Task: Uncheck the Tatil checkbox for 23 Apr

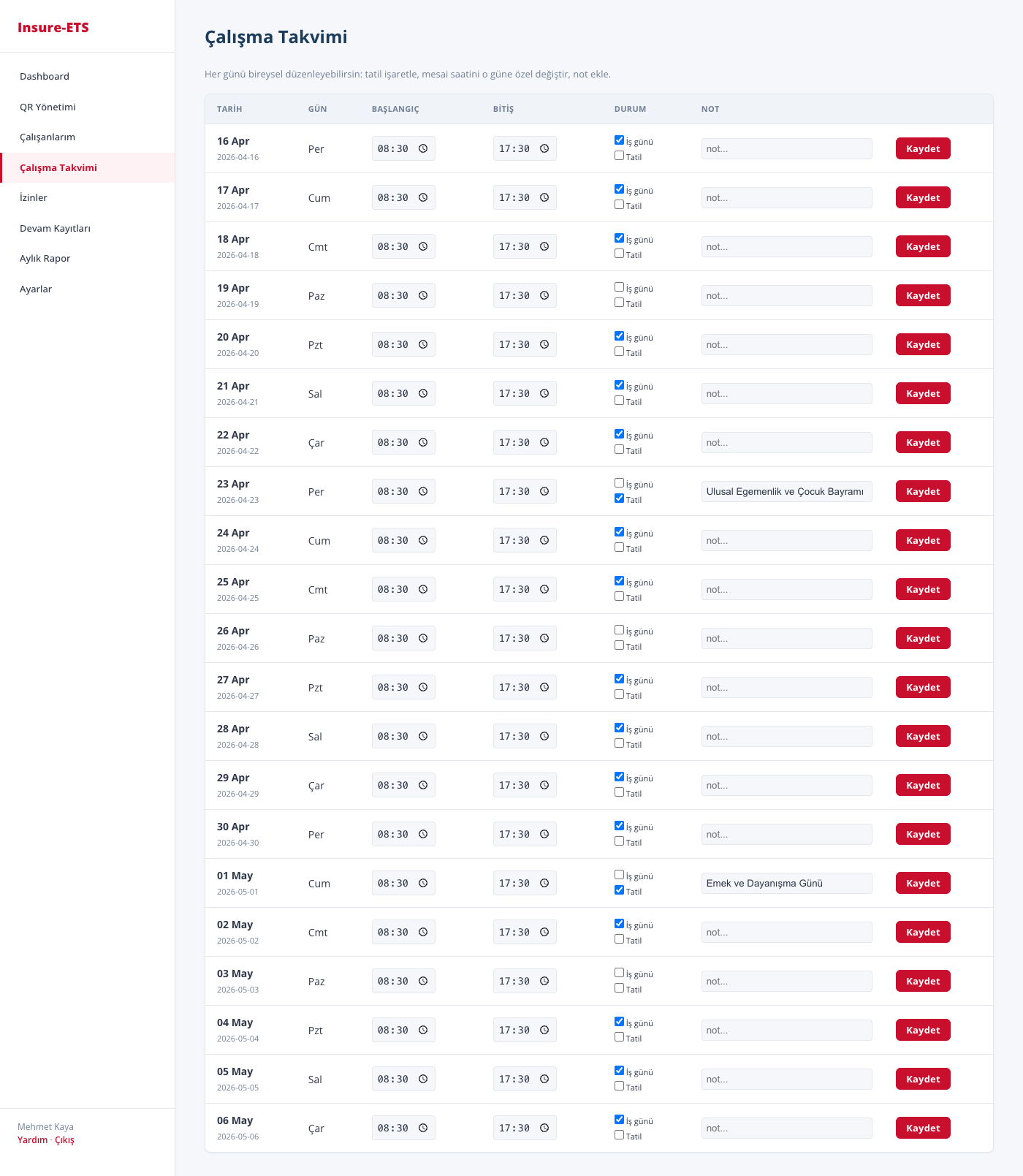Action: click(620, 498)
